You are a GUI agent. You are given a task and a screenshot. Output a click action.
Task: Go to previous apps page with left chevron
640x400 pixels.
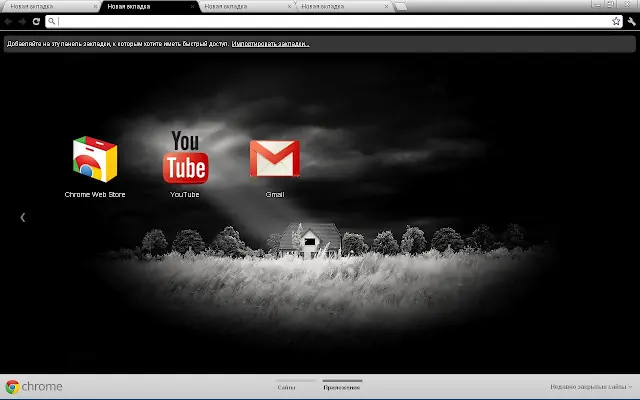(x=23, y=217)
